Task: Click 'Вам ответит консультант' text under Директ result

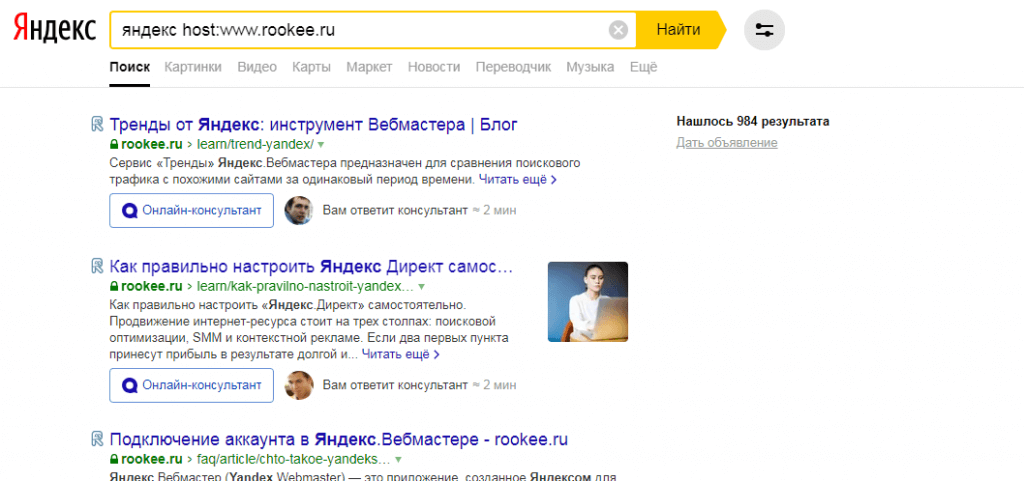Action: [395, 385]
